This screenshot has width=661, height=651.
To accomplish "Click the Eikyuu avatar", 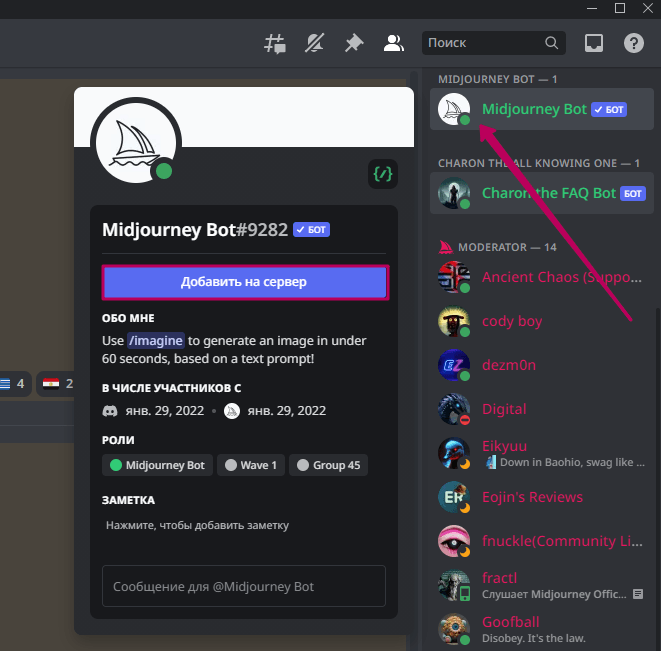I will 454,453.
